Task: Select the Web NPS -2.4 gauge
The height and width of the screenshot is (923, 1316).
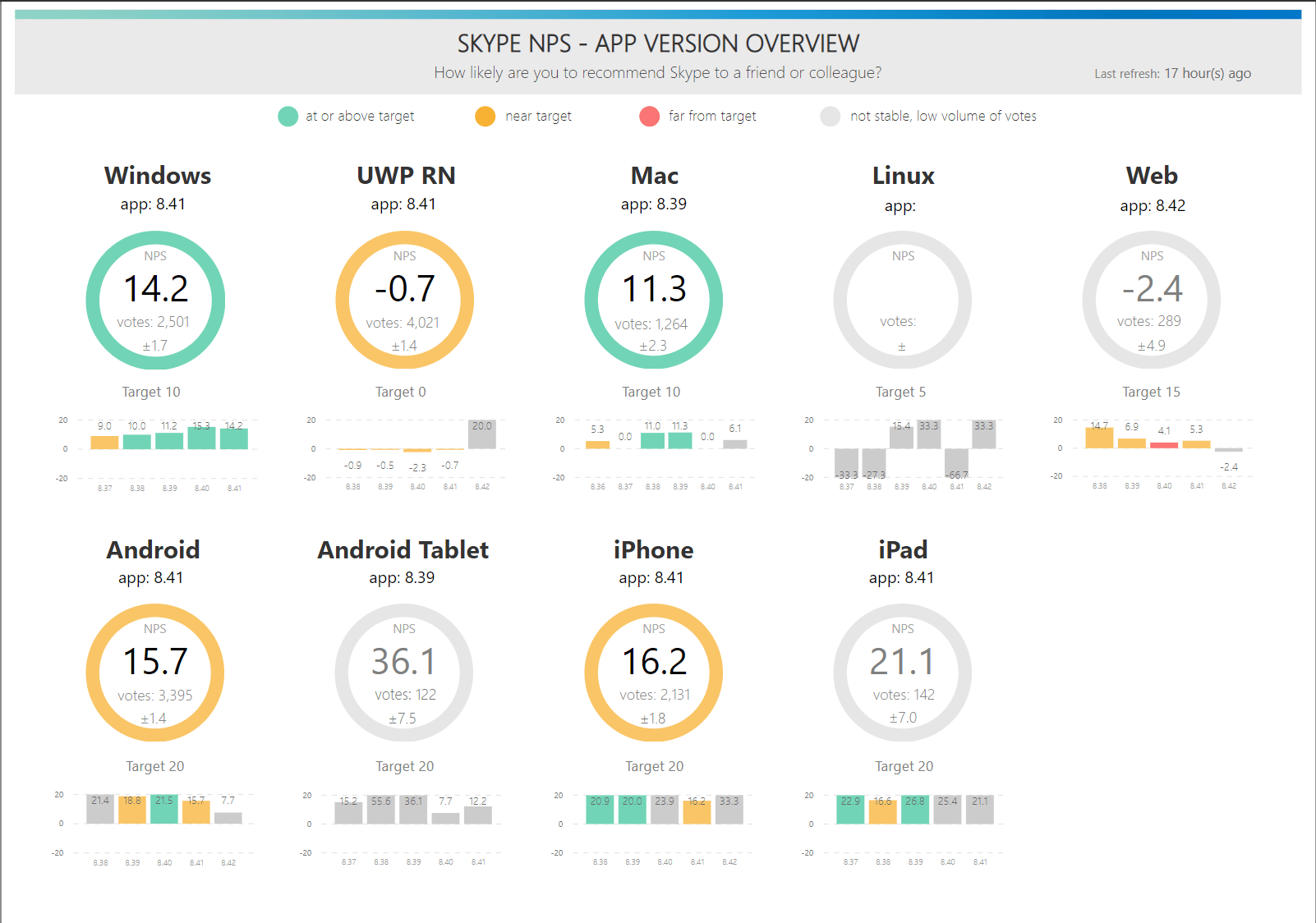Action: point(1152,301)
